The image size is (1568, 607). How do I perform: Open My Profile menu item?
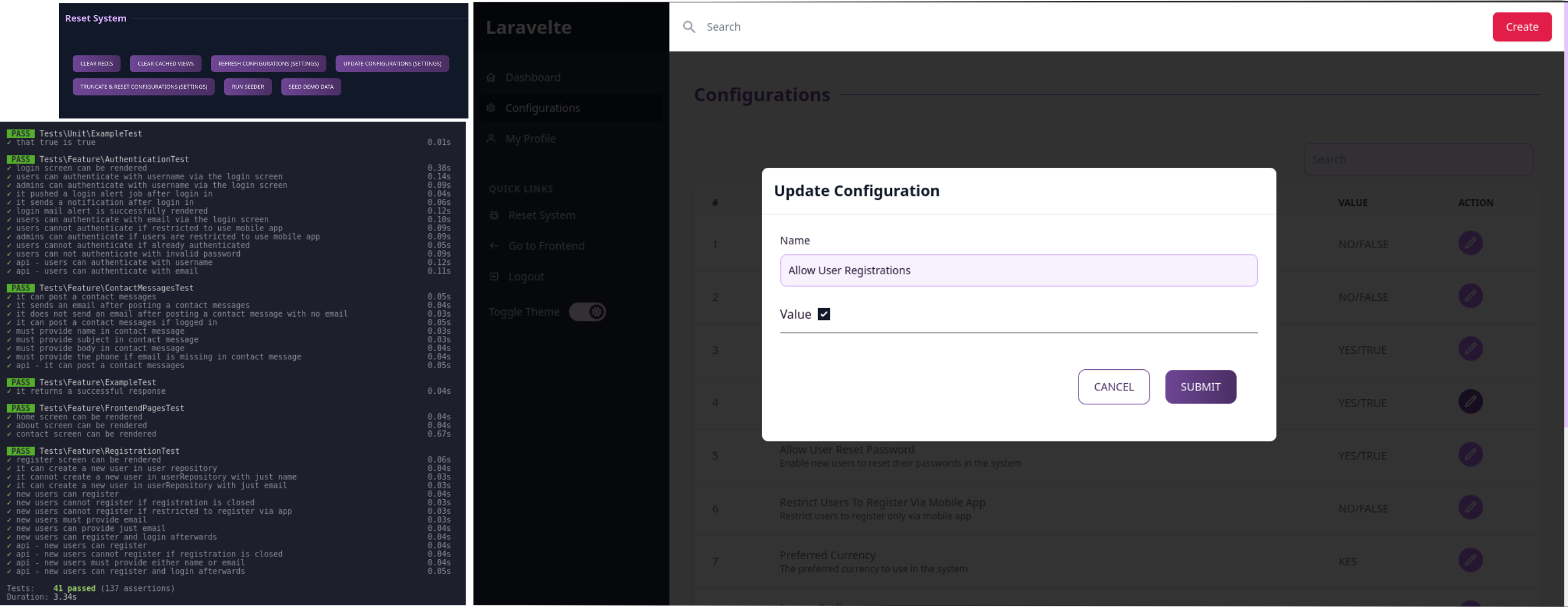(530, 139)
